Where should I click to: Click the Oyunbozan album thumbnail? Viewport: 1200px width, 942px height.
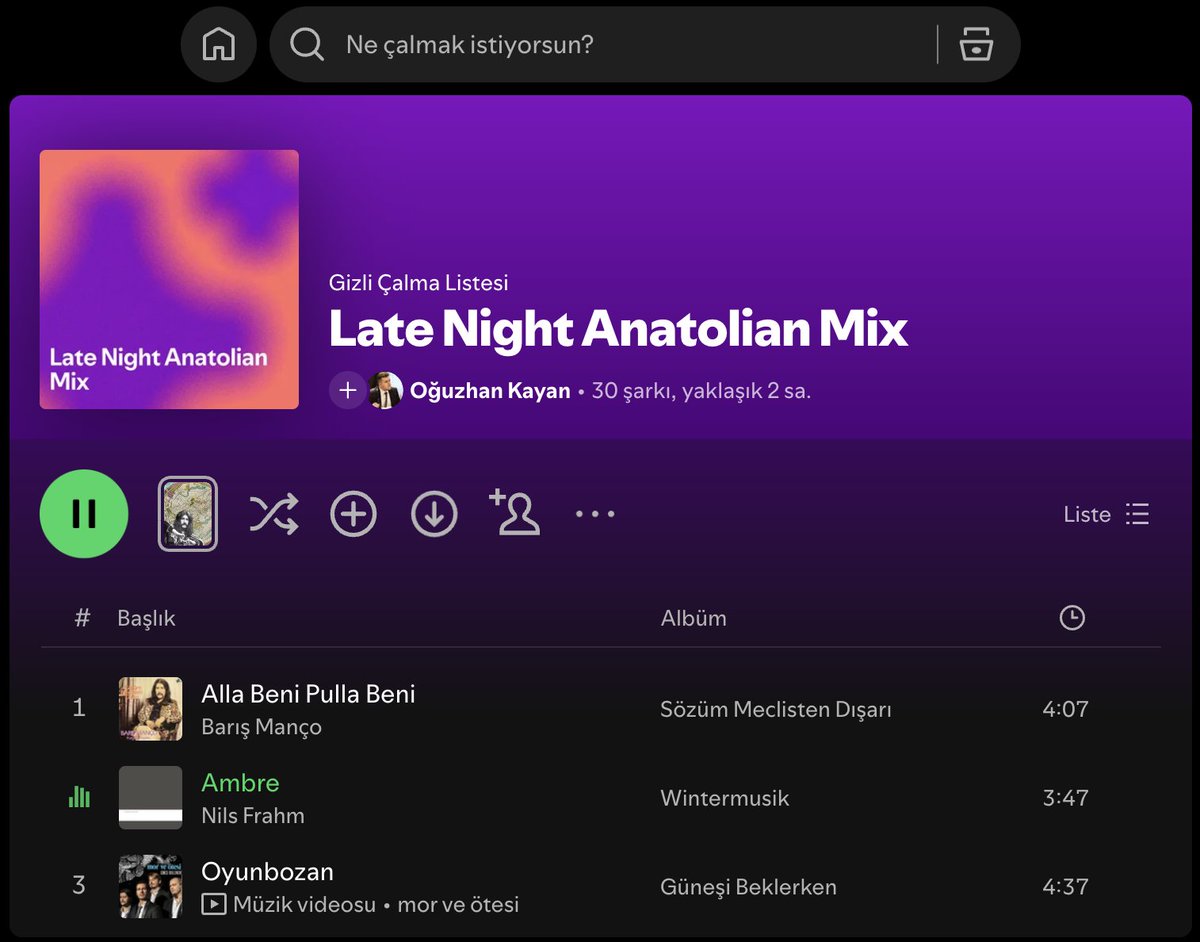[x=150, y=887]
